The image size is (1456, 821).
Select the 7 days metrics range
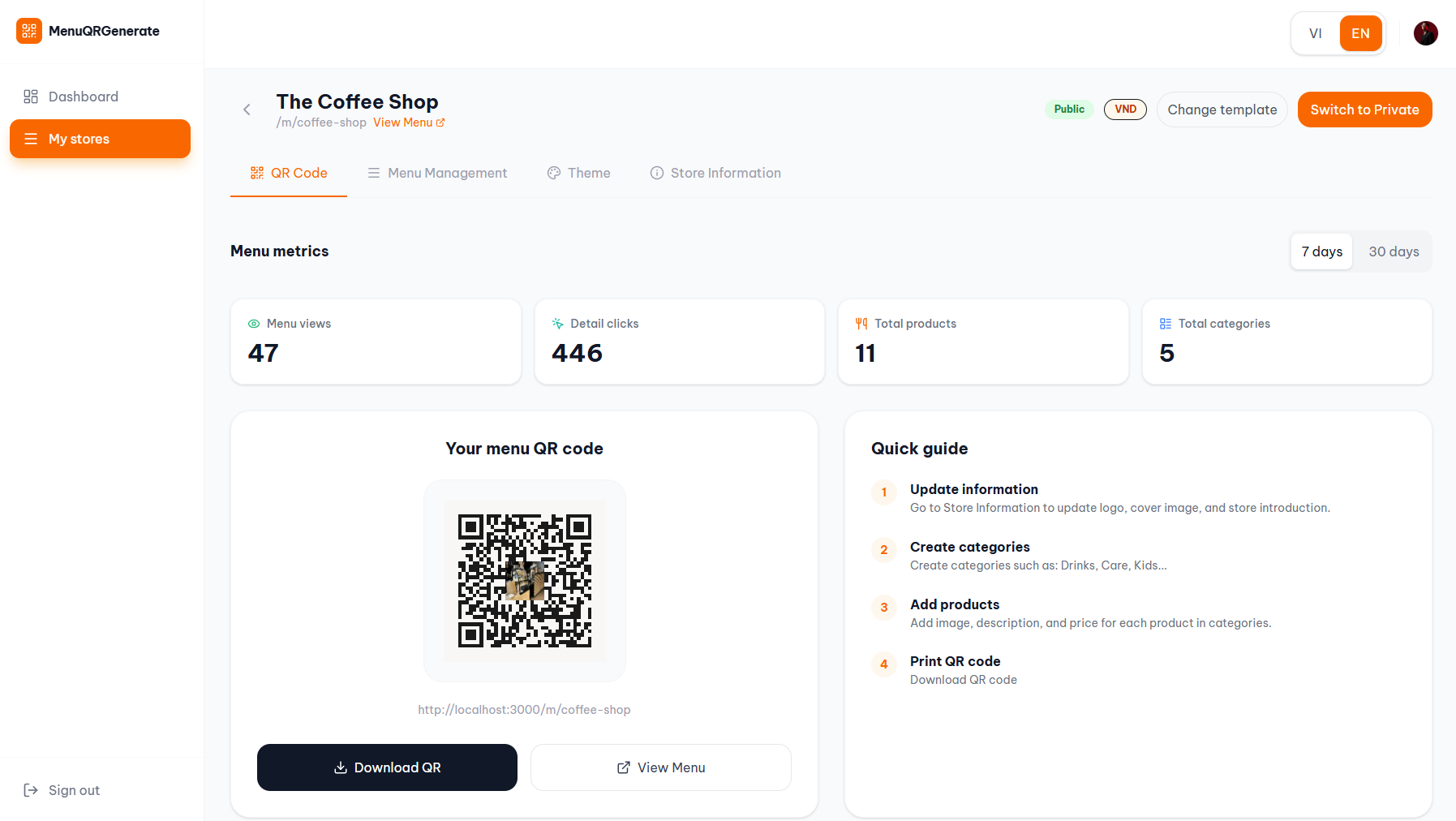pos(1321,251)
